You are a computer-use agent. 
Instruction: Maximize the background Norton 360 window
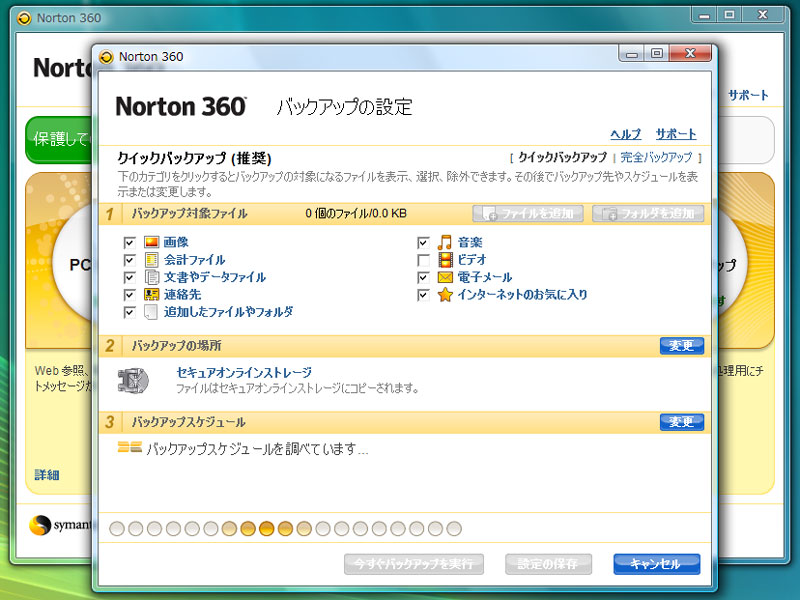click(730, 15)
